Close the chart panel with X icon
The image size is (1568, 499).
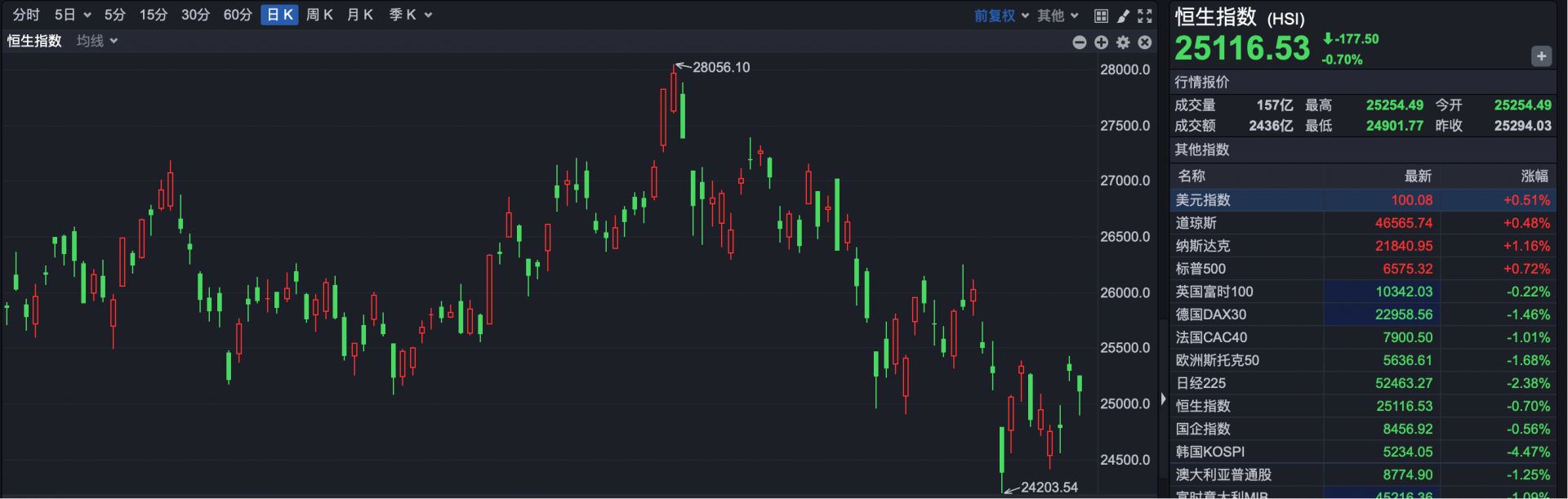tap(1145, 42)
